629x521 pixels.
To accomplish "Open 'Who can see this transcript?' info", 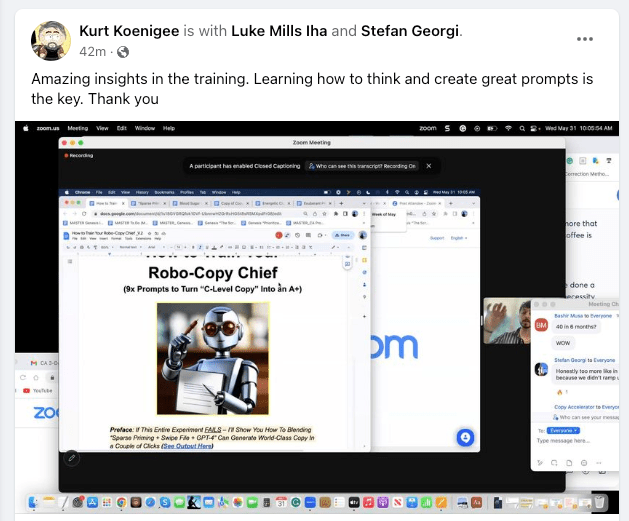I will tap(362, 166).
